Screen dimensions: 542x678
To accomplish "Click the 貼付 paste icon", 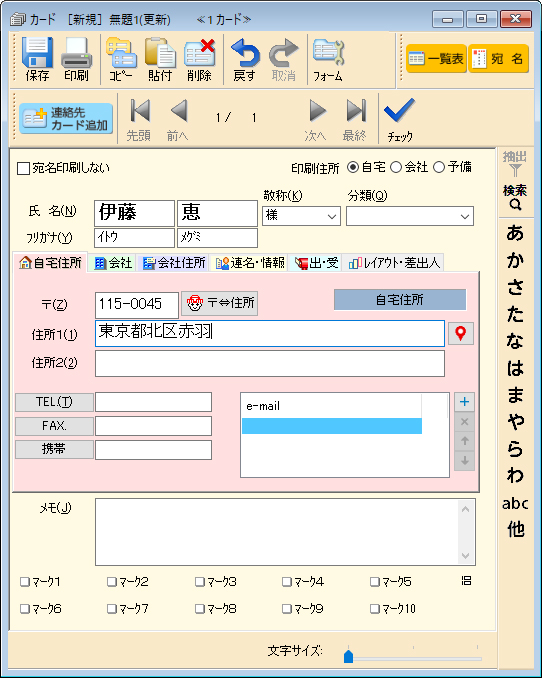I will point(160,53).
